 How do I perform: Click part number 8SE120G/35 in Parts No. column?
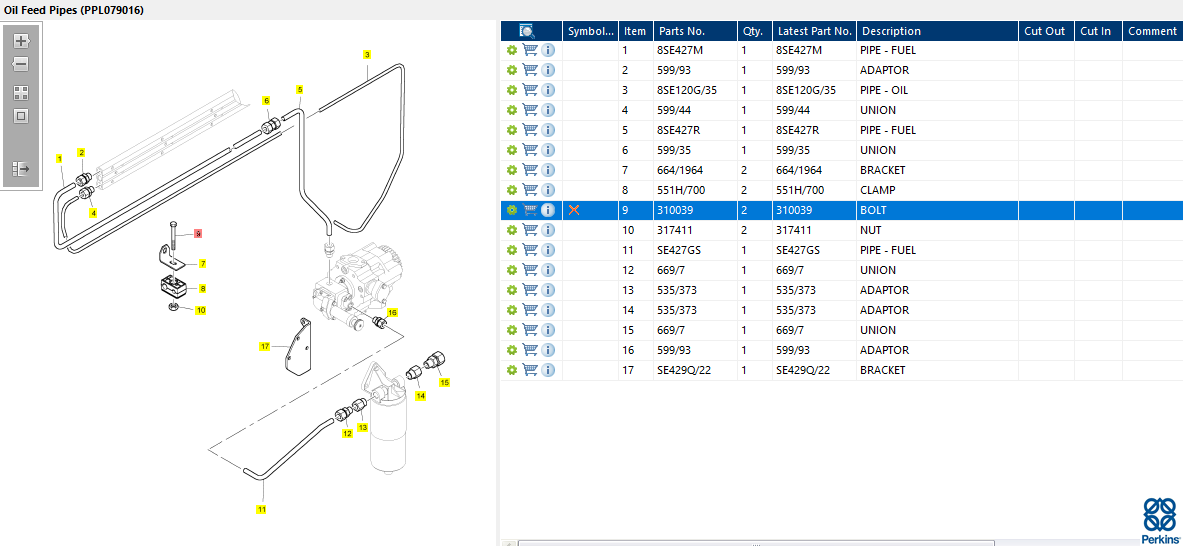(687, 90)
